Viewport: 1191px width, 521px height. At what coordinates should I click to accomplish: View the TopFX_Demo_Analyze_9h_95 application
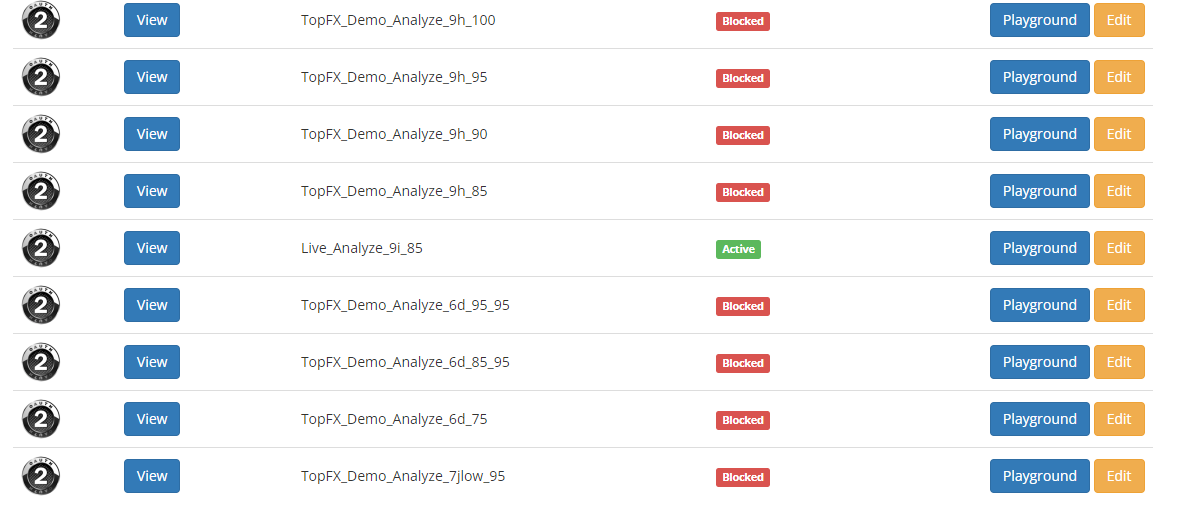152,77
